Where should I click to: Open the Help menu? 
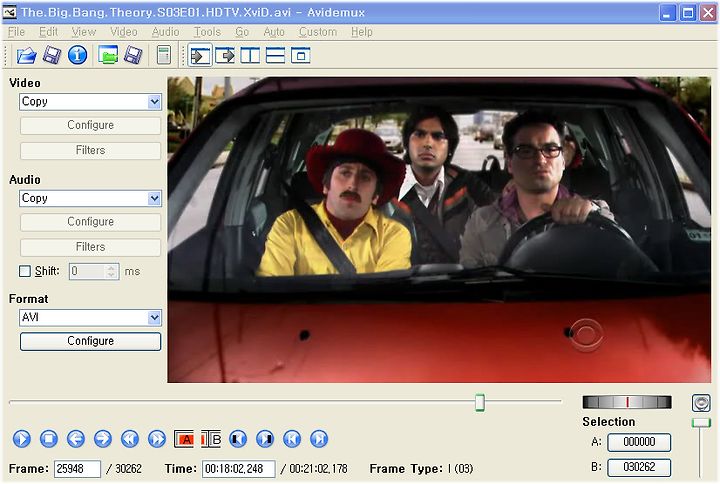362,32
